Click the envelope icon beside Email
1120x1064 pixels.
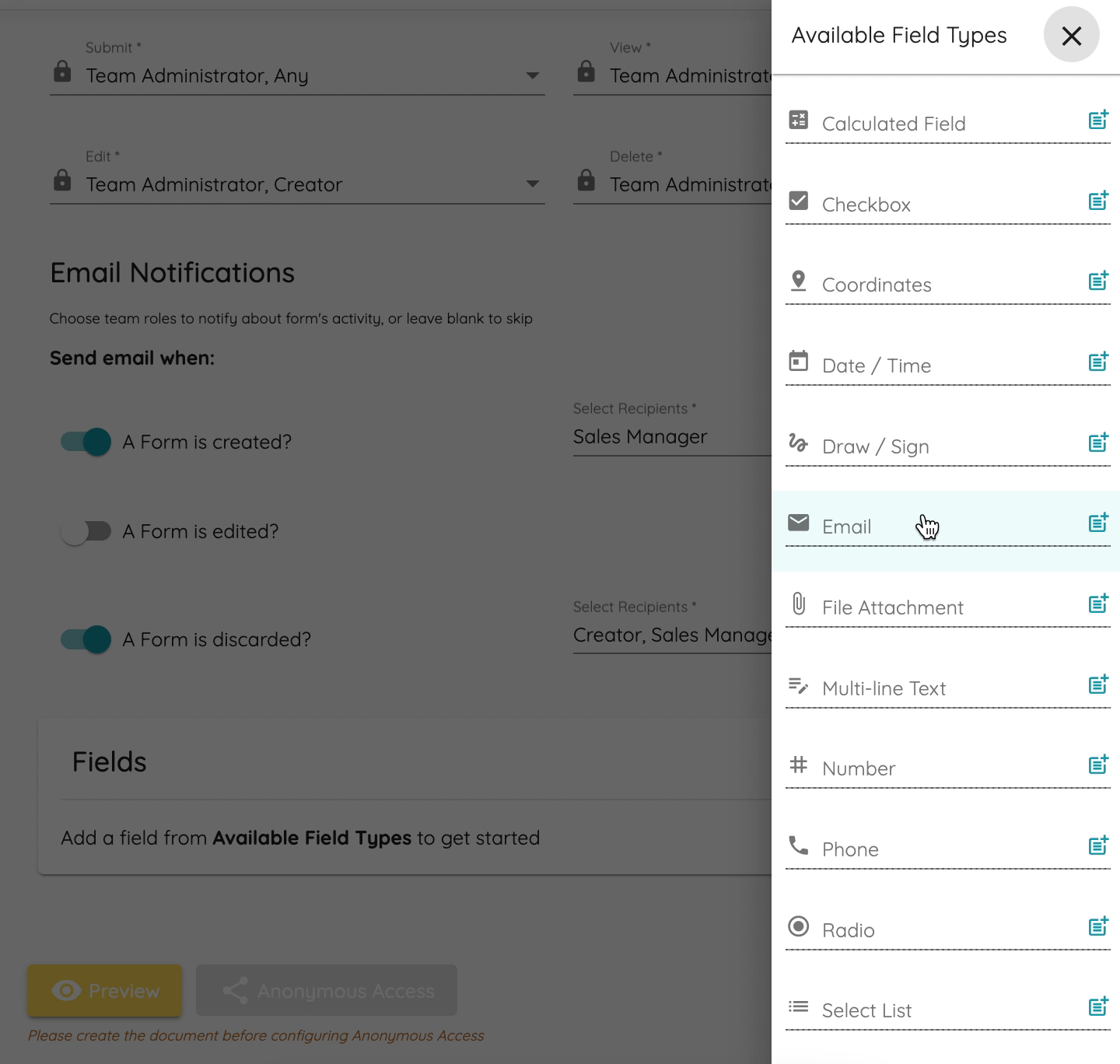pyautogui.click(x=799, y=523)
